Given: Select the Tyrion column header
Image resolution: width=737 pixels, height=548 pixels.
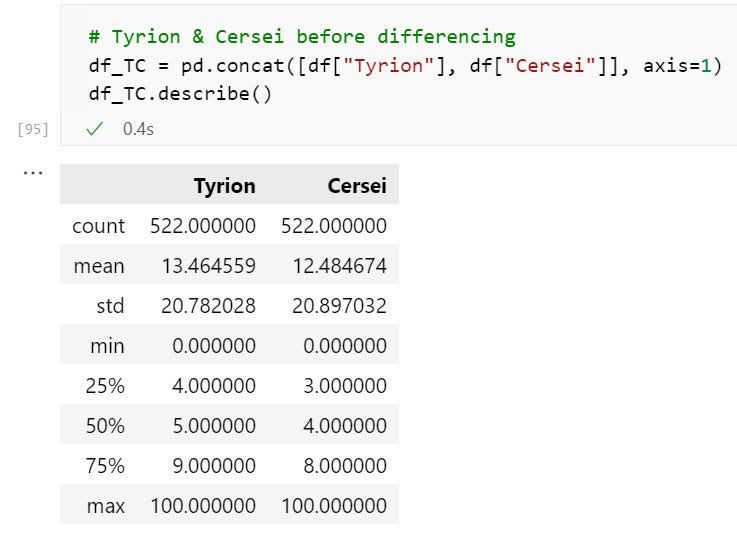Looking at the screenshot, I should [x=224, y=186].
